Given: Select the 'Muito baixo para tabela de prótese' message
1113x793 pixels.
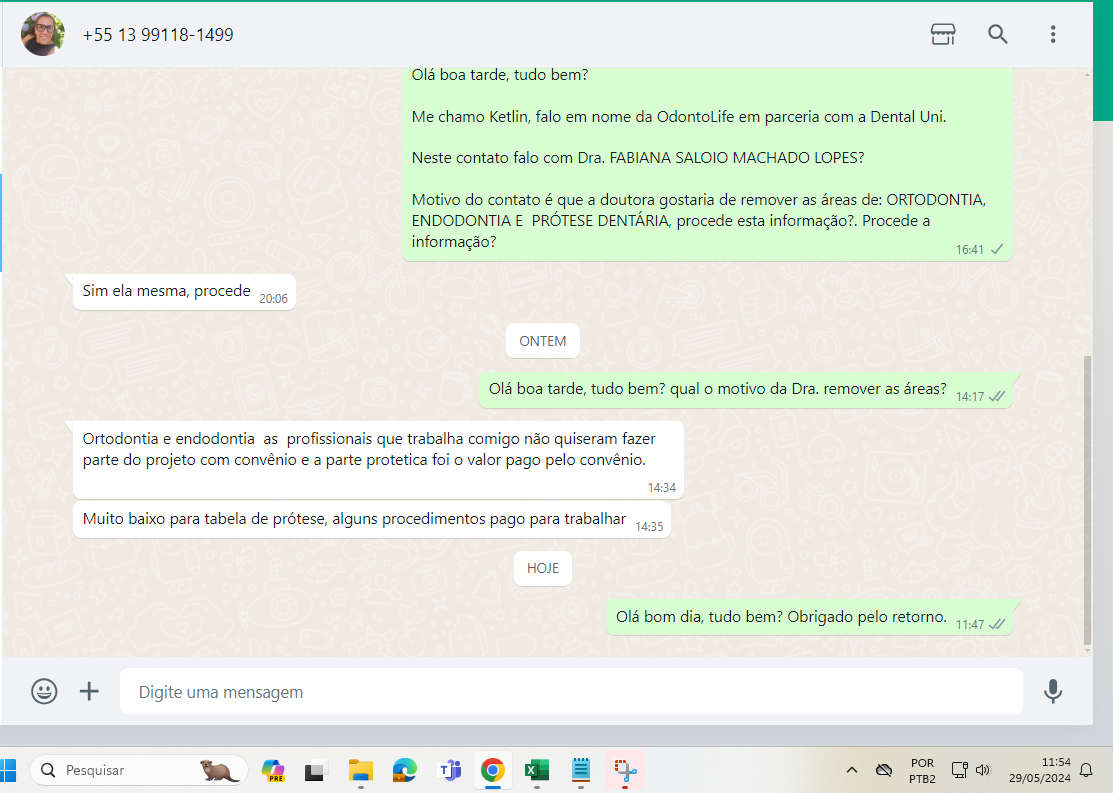Looking at the screenshot, I should (x=371, y=520).
